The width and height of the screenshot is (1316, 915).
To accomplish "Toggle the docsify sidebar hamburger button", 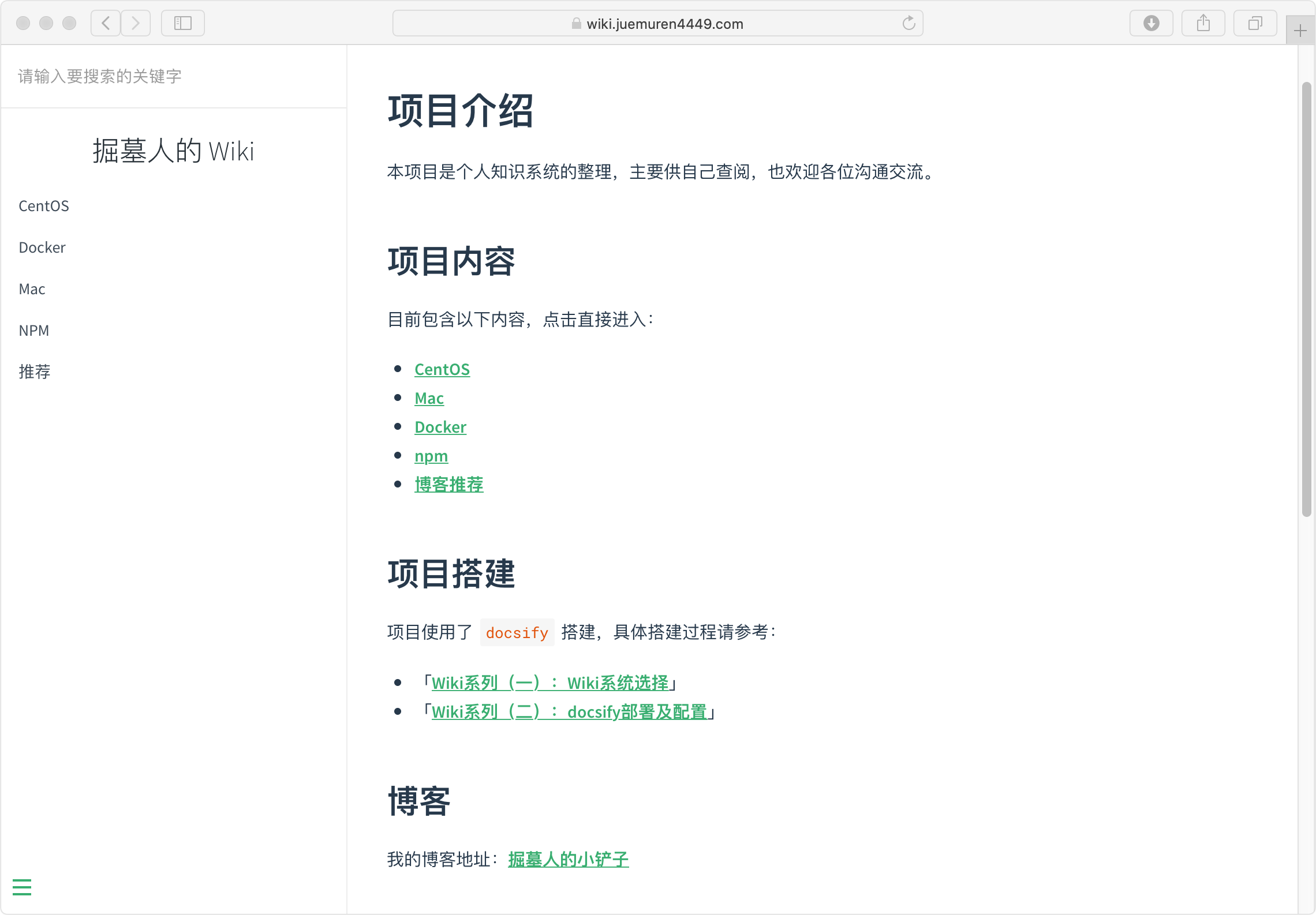I will [22, 887].
